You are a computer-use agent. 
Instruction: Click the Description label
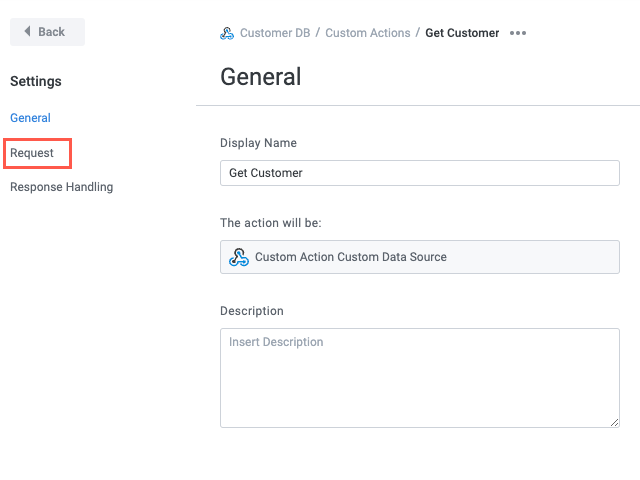click(252, 311)
